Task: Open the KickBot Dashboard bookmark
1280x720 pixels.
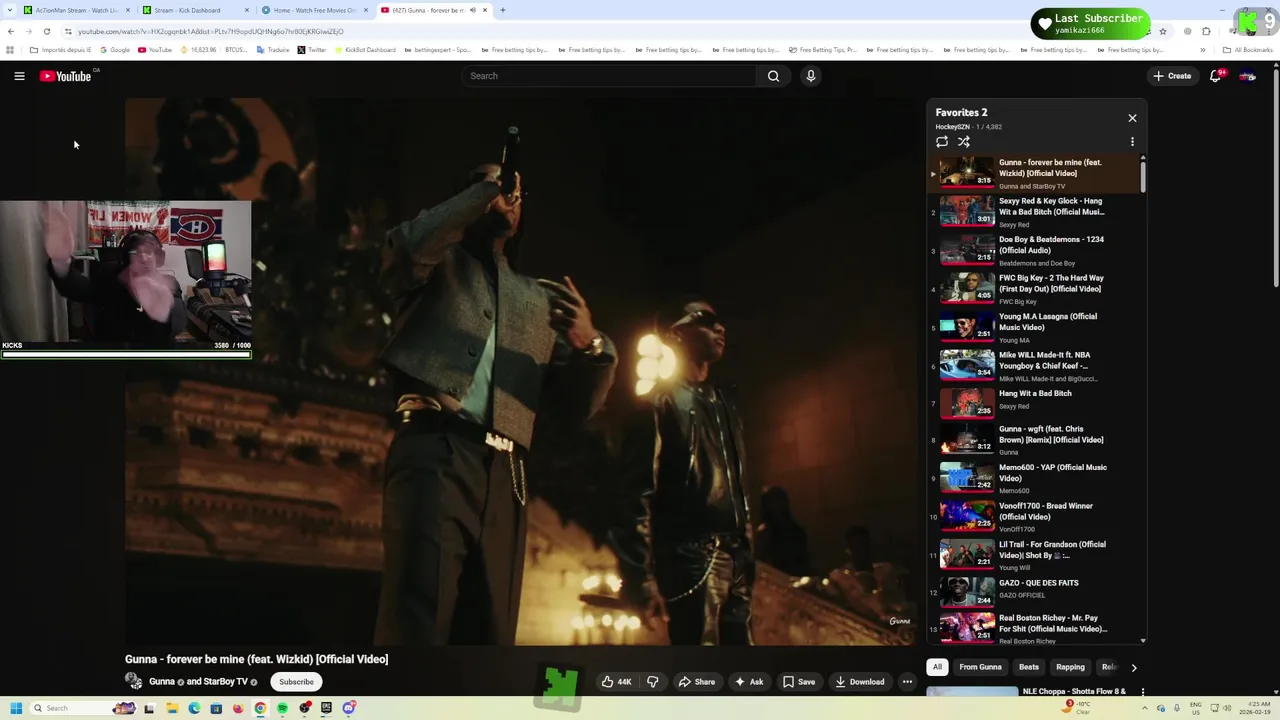Action: [367, 50]
